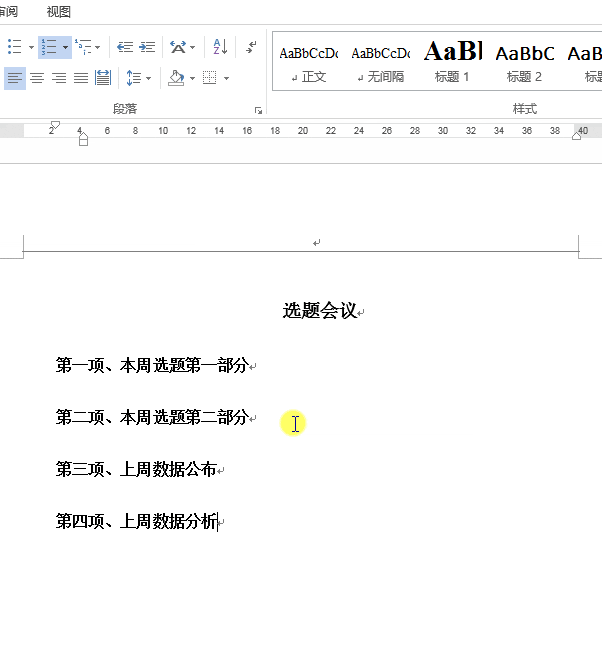Image resolution: width=602 pixels, height=664 pixels.
Task: Expand the borders dropdown arrow
Action: (226, 78)
